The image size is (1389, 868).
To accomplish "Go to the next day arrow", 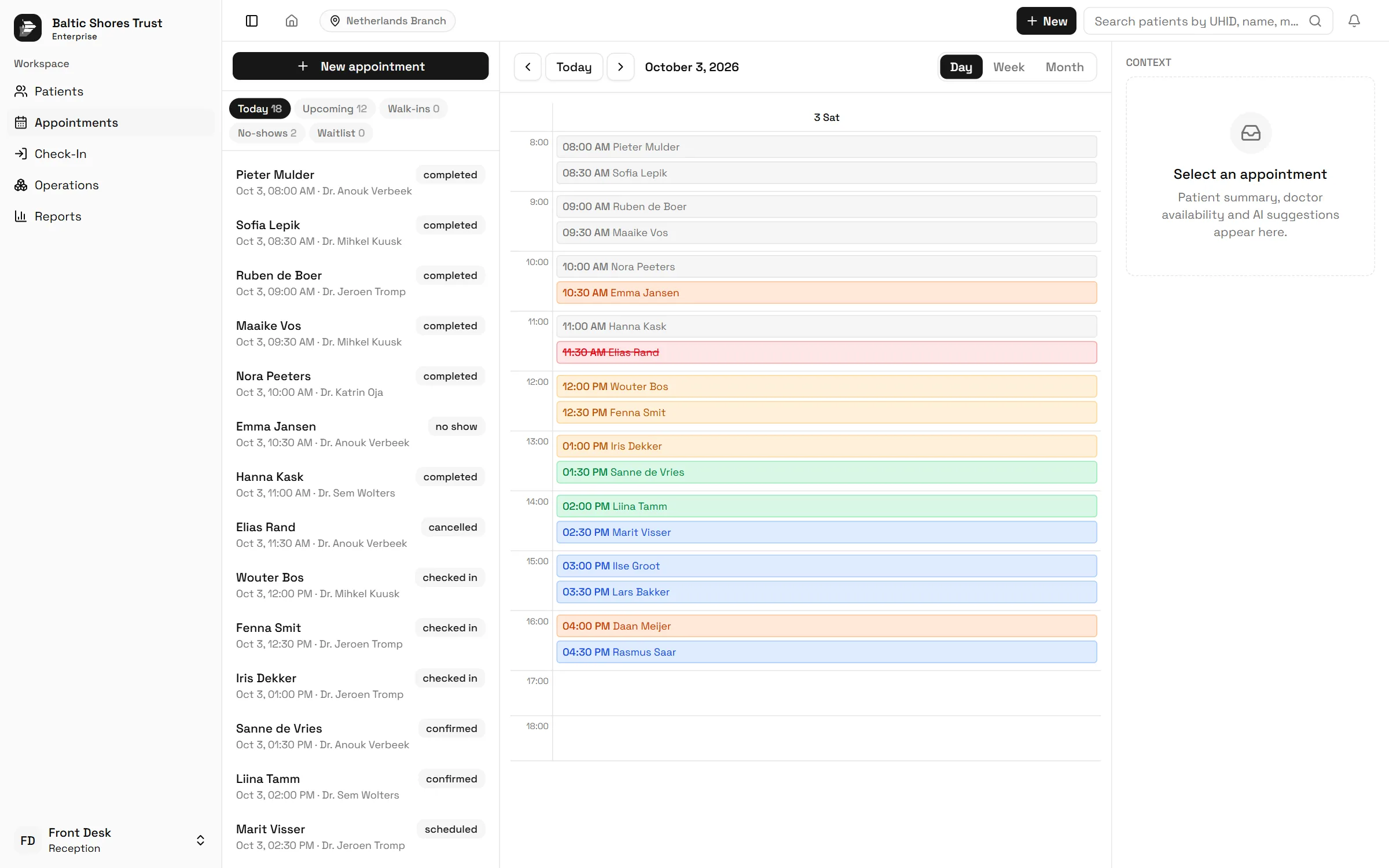I will 620,67.
